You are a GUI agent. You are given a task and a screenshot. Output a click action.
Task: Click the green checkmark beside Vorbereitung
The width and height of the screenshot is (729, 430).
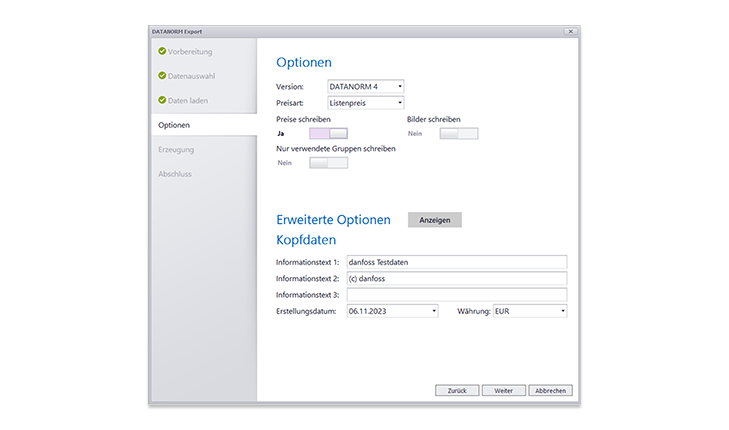pos(162,51)
